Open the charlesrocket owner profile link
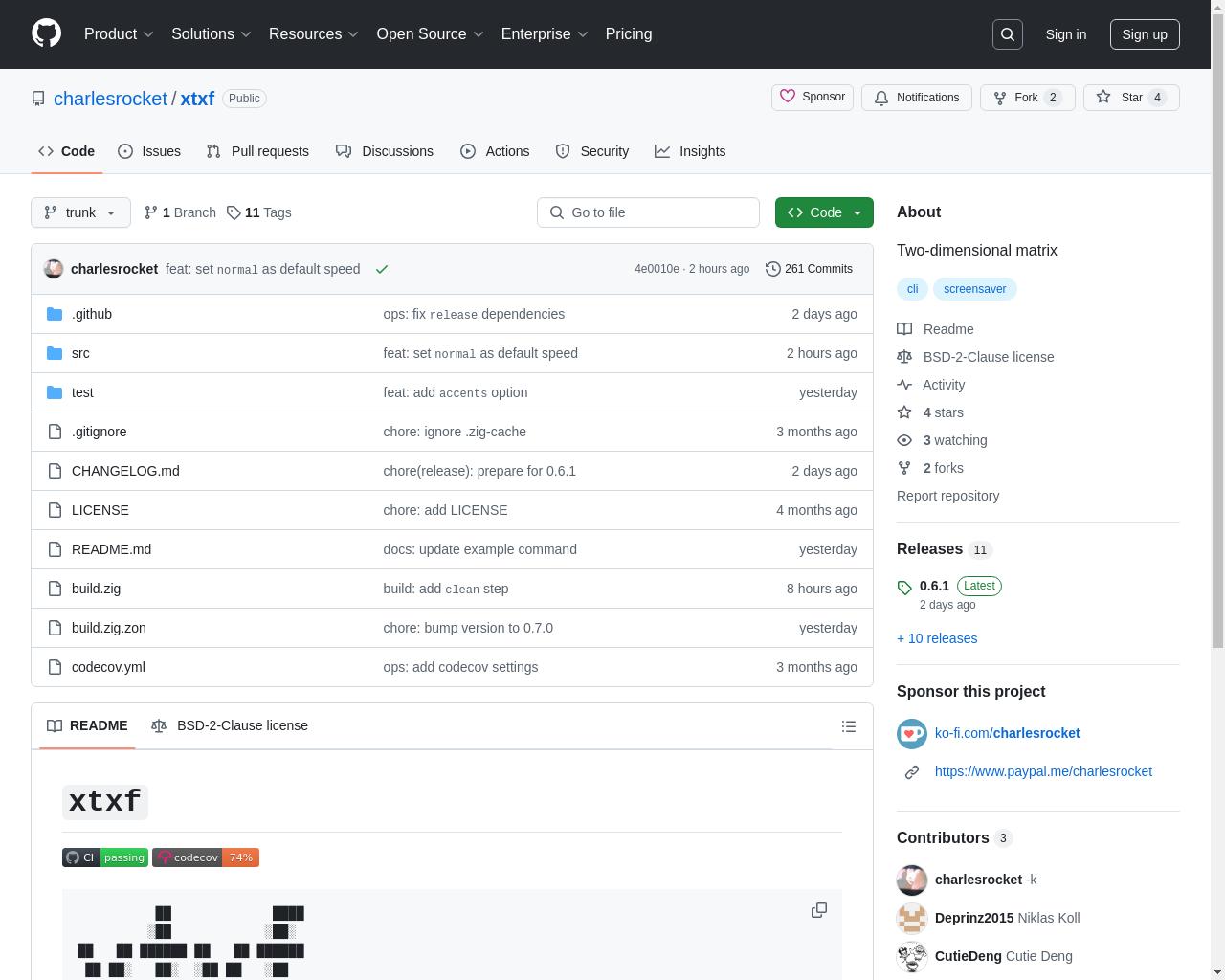 point(110,99)
